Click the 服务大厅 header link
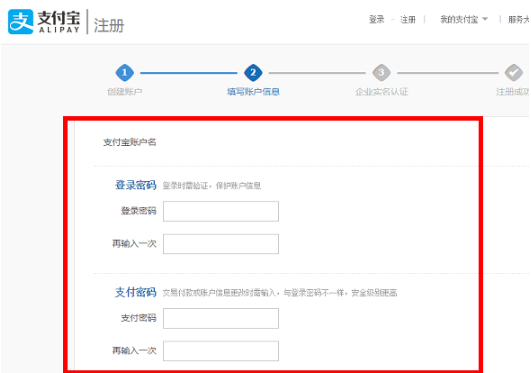Image resolution: width=531 pixels, height=373 pixels. coord(519,20)
